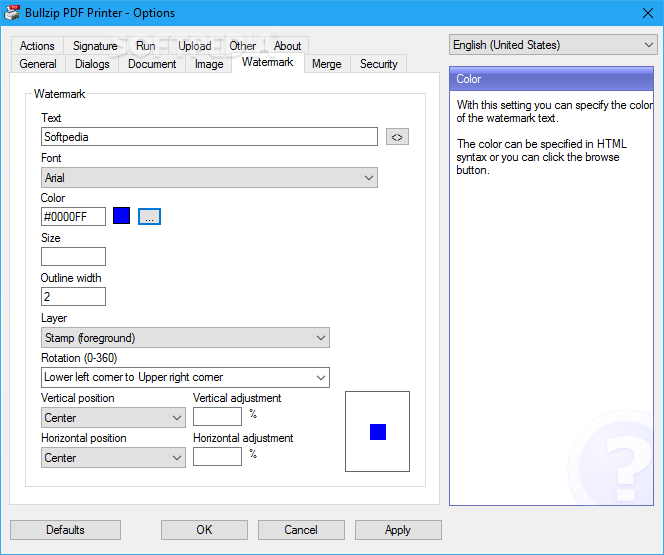664x555 pixels.
Task: Switch to the Actions tab
Action: click(37, 46)
